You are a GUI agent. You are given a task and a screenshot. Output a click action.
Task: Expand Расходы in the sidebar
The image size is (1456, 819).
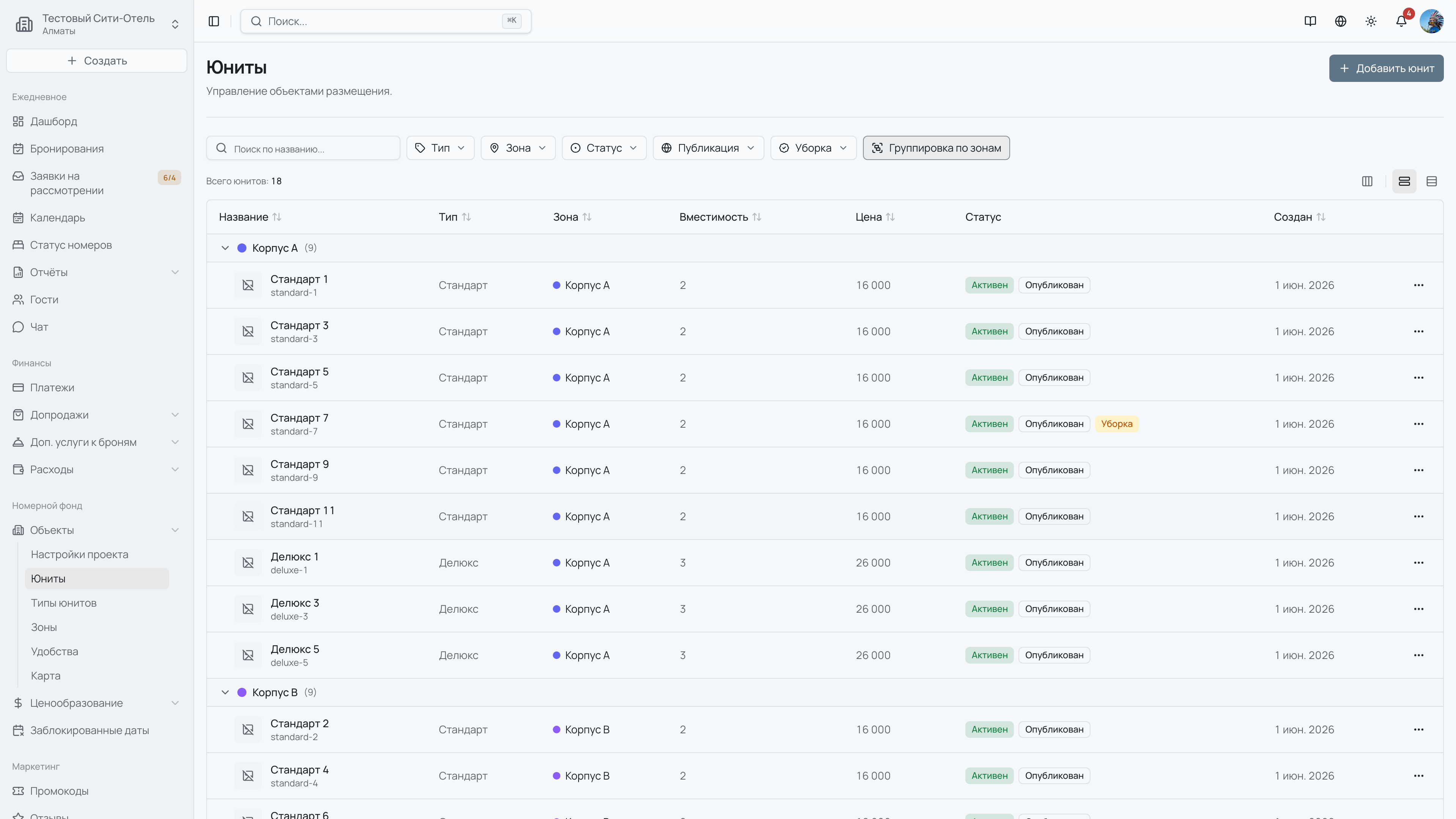tap(96, 469)
